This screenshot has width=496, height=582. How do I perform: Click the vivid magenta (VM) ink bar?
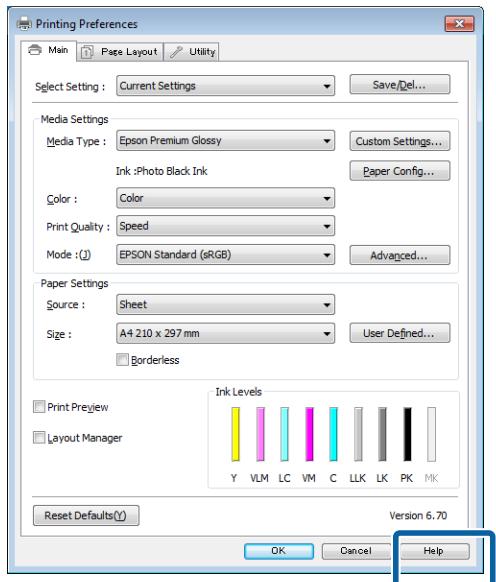click(x=309, y=434)
